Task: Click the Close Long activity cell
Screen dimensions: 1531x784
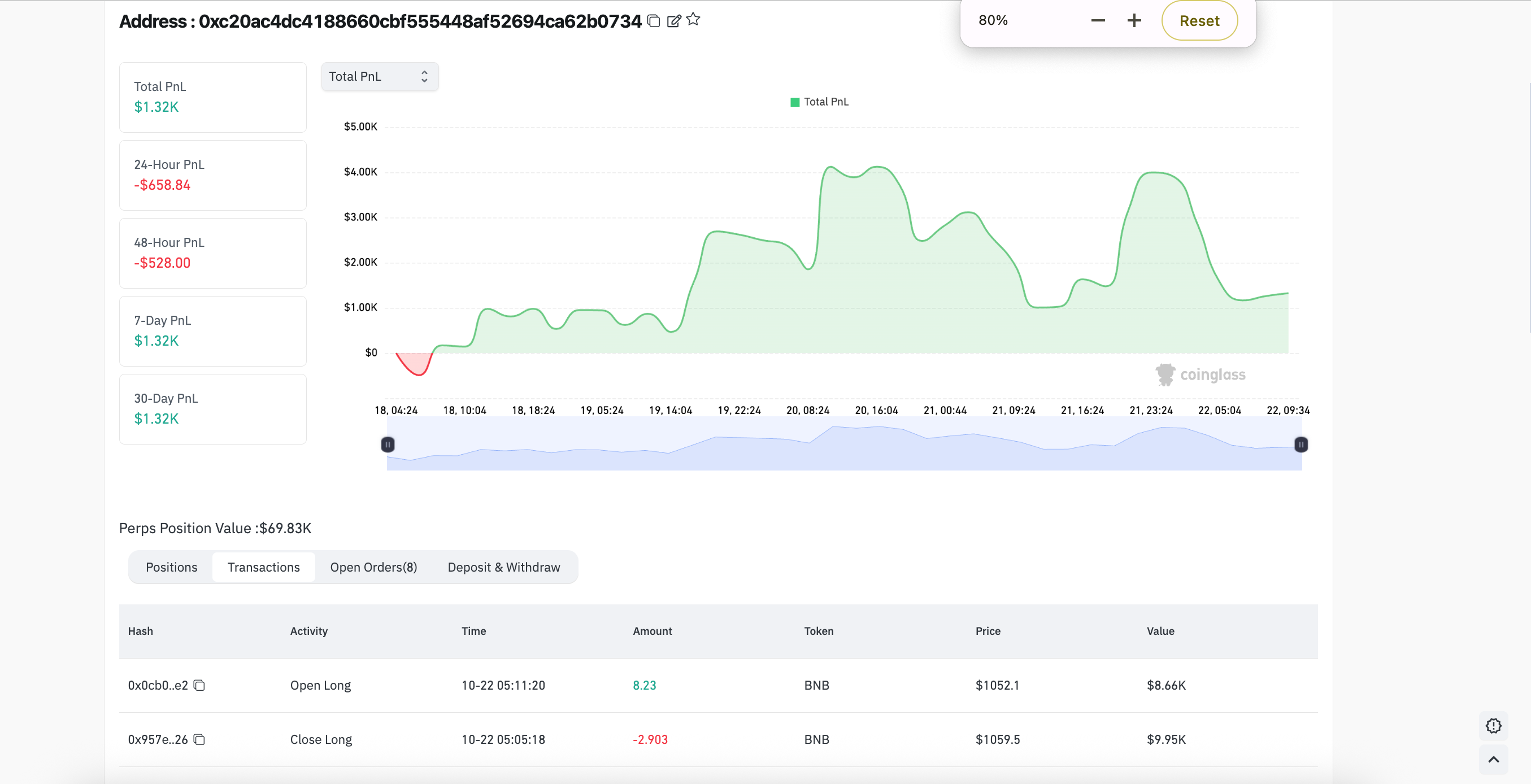Action: pos(321,739)
